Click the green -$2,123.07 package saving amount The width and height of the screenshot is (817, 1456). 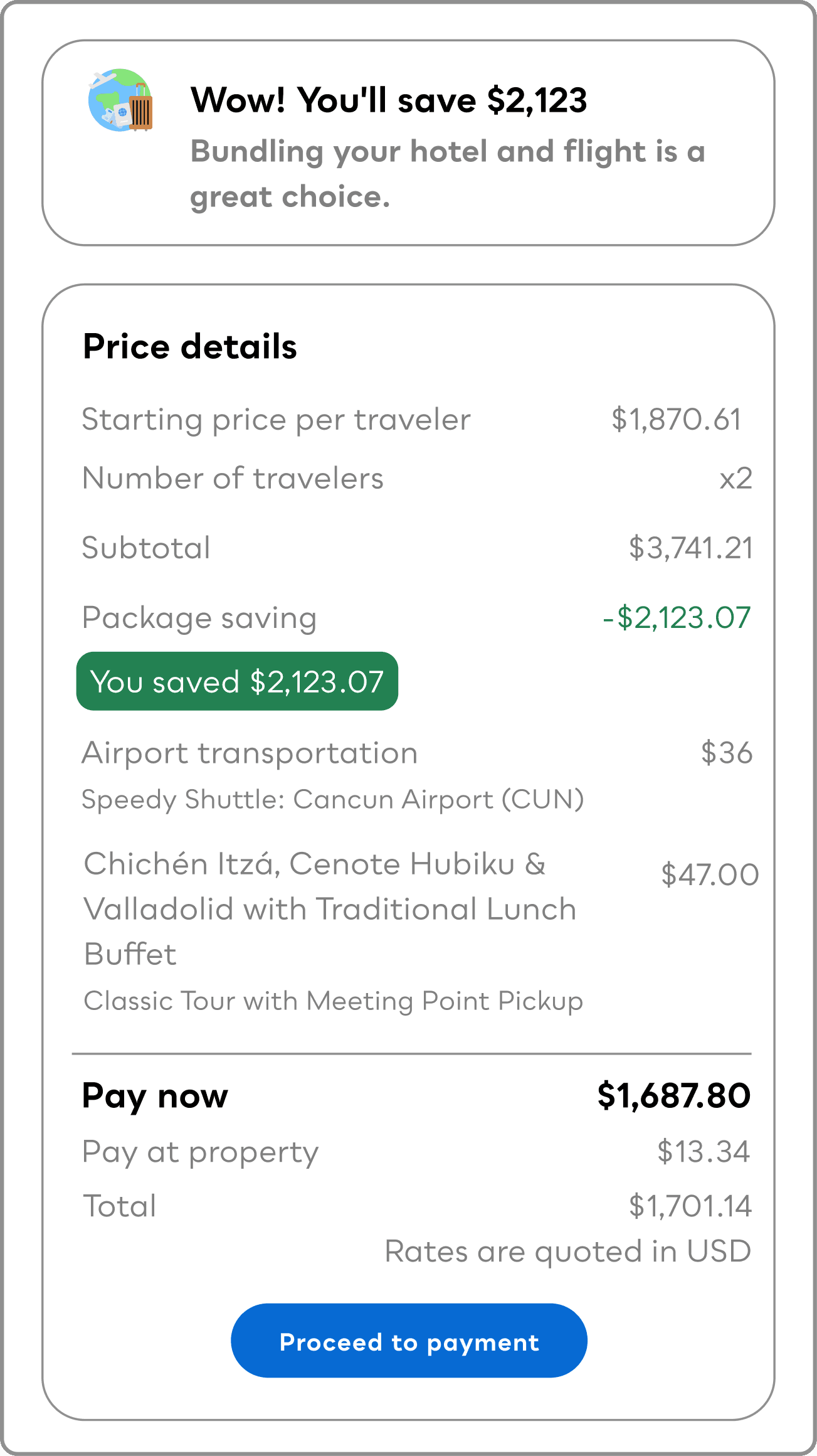(677, 618)
